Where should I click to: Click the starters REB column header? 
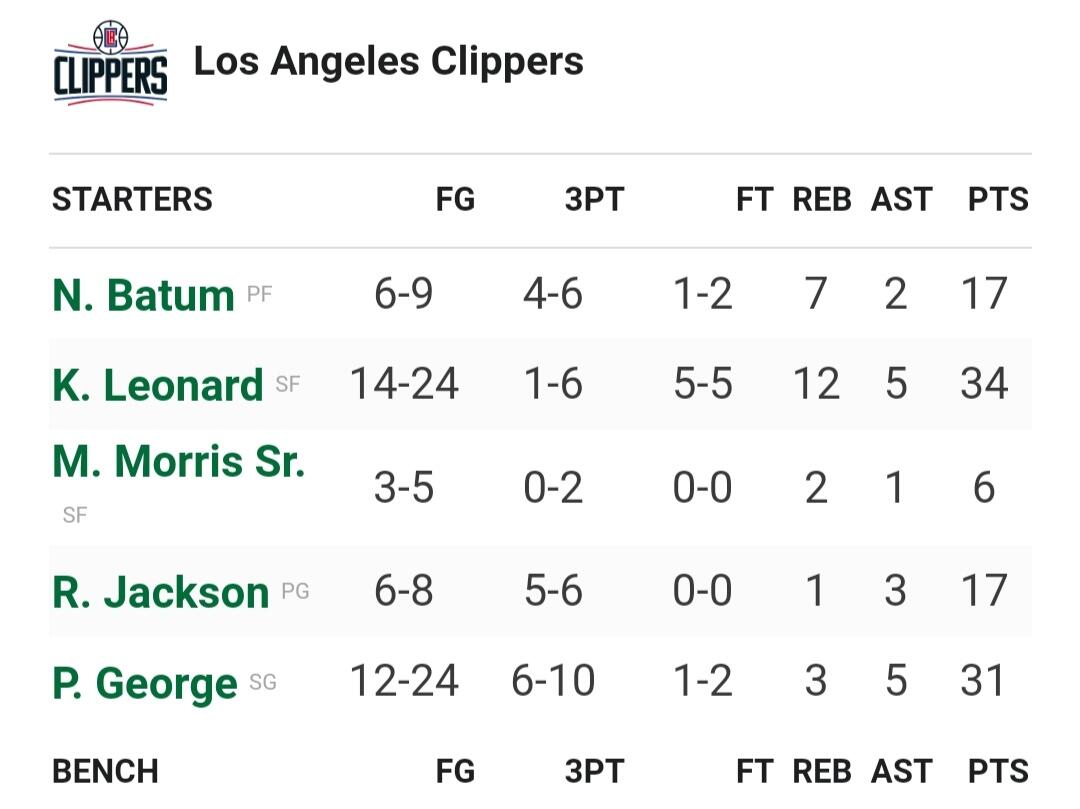pyautogui.click(x=822, y=200)
